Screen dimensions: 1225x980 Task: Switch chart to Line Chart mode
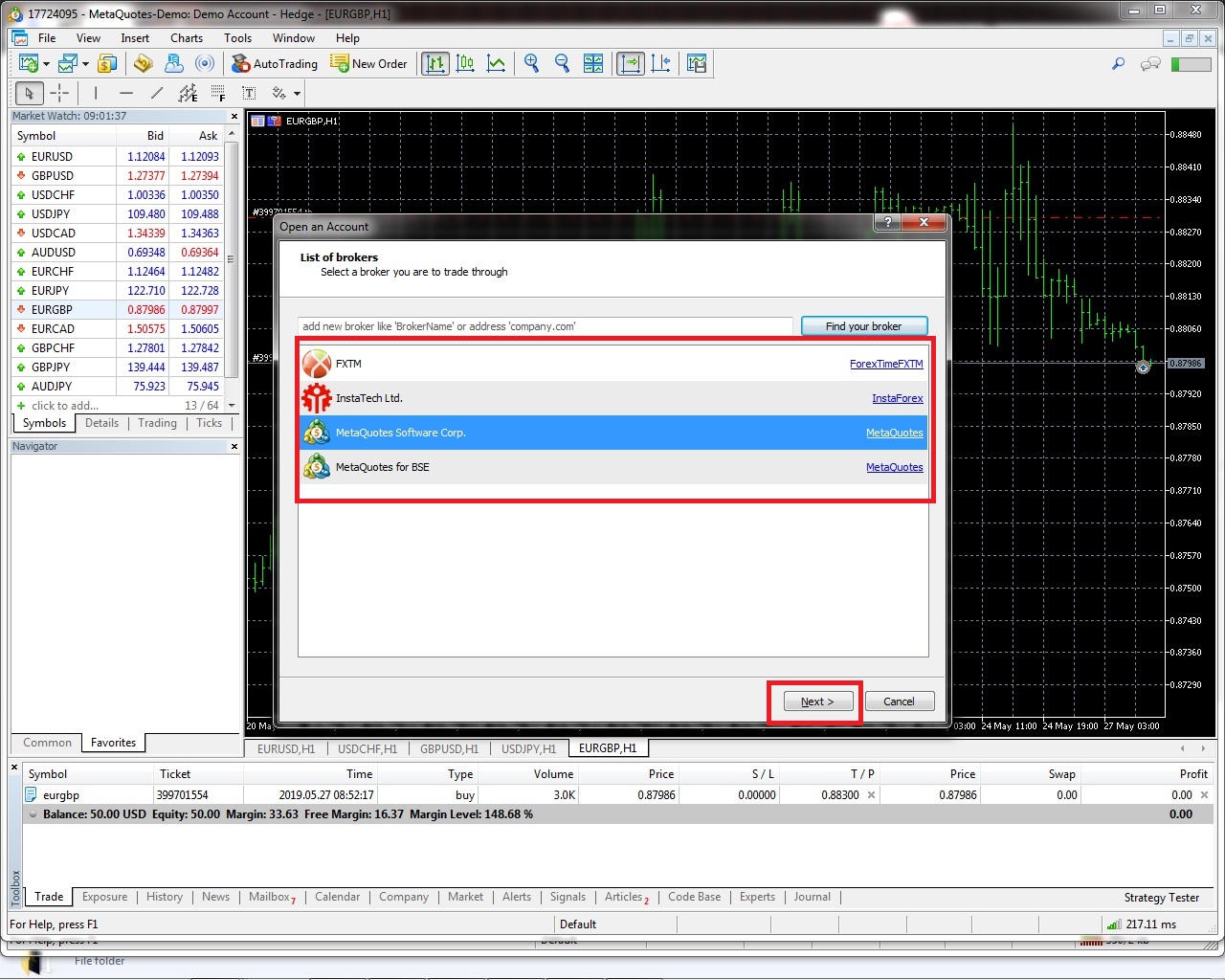[x=497, y=64]
